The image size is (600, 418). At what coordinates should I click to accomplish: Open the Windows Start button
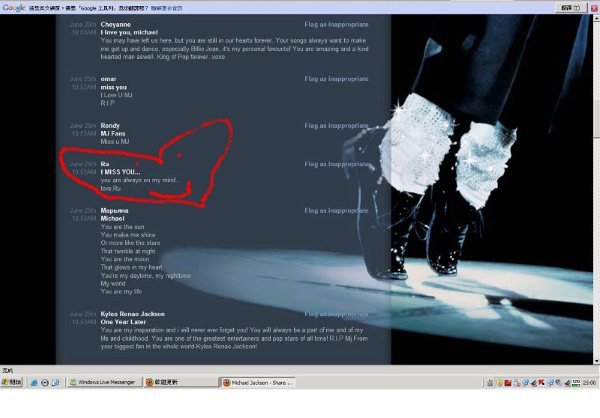[x=12, y=382]
